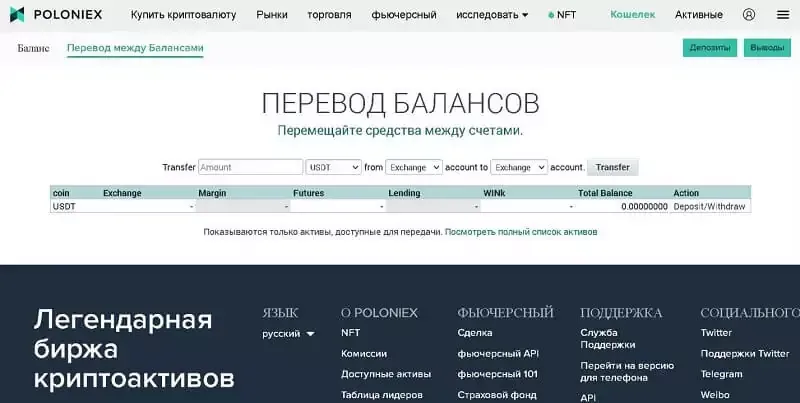Open фьючерсный section
800x403 pixels.
(404, 15)
